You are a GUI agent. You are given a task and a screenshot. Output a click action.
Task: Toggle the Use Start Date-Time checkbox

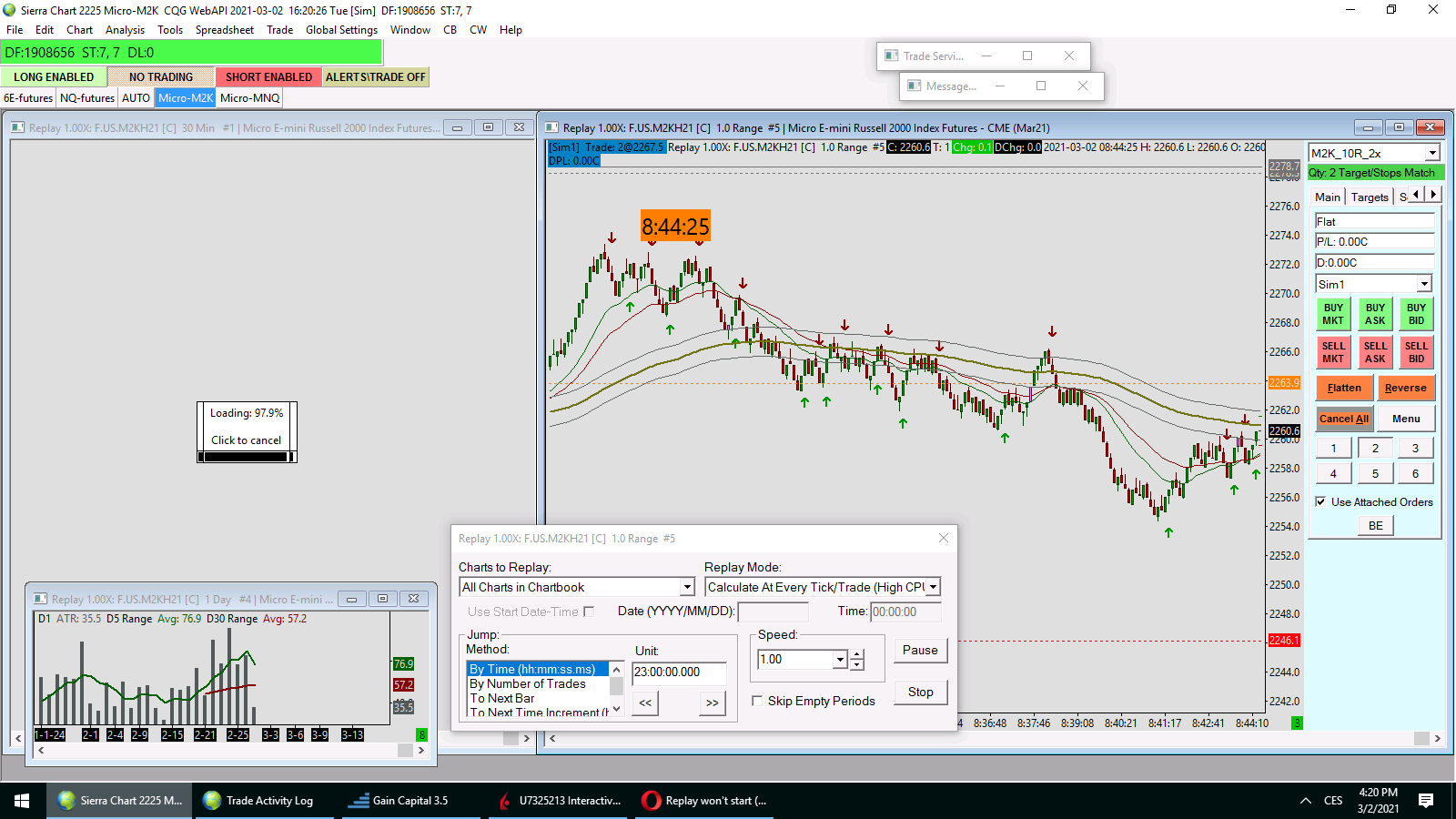pos(589,612)
